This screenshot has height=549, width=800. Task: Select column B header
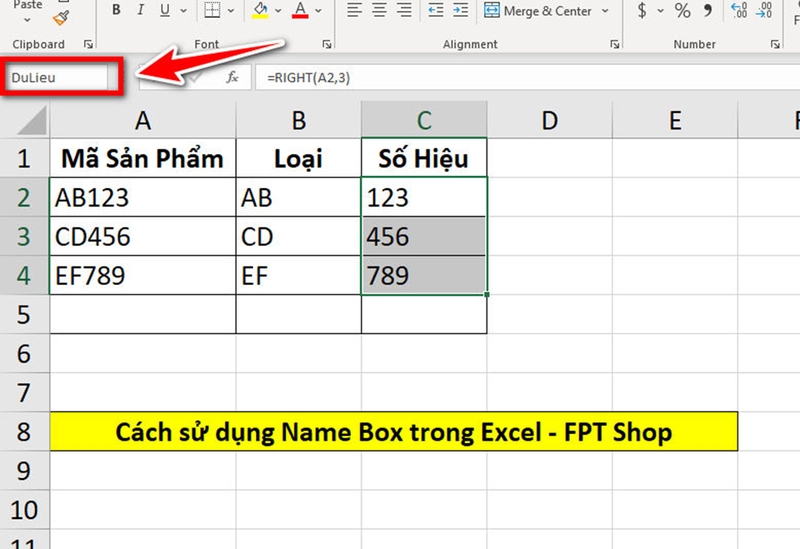pyautogui.click(x=298, y=120)
